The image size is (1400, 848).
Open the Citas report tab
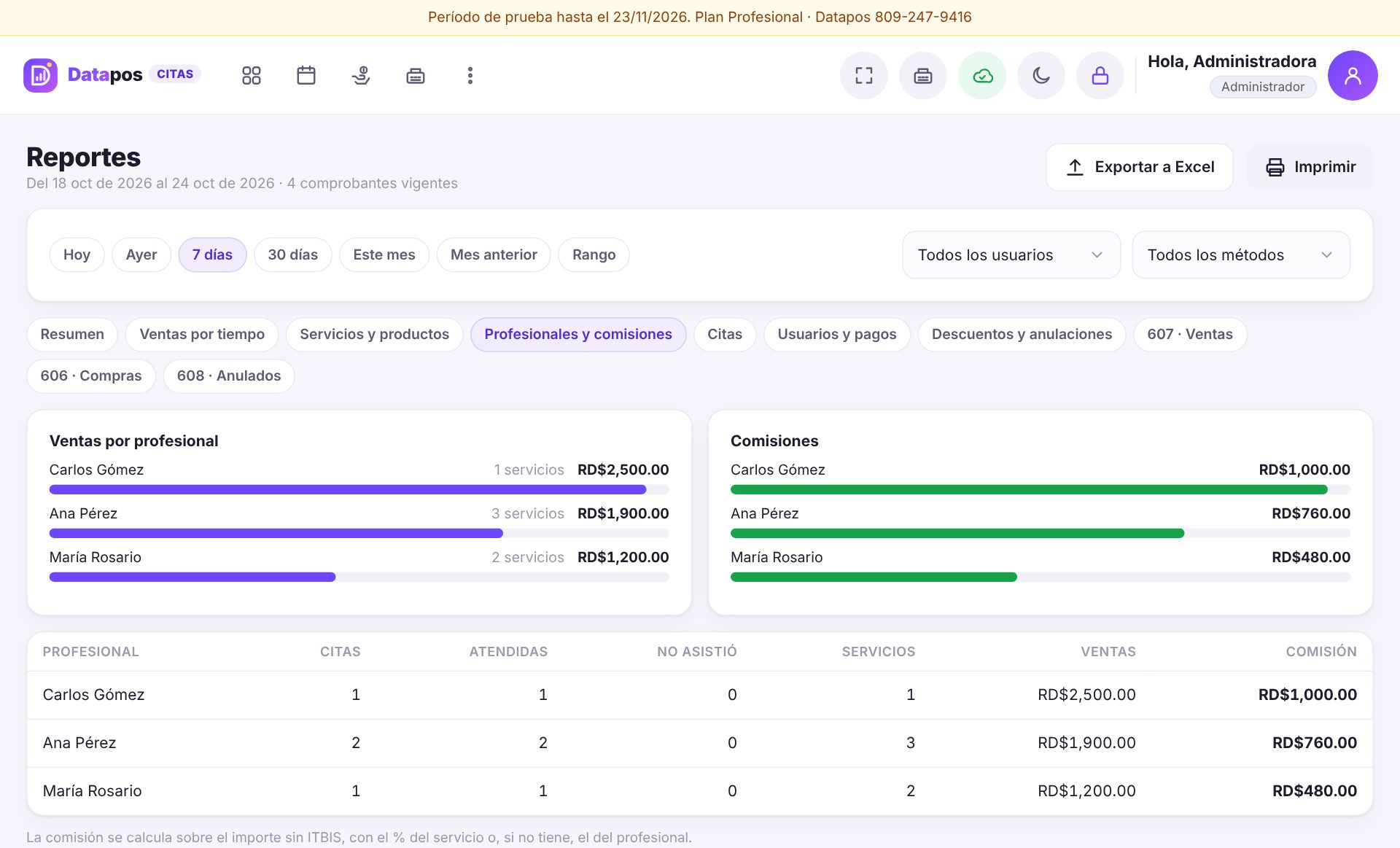(725, 335)
